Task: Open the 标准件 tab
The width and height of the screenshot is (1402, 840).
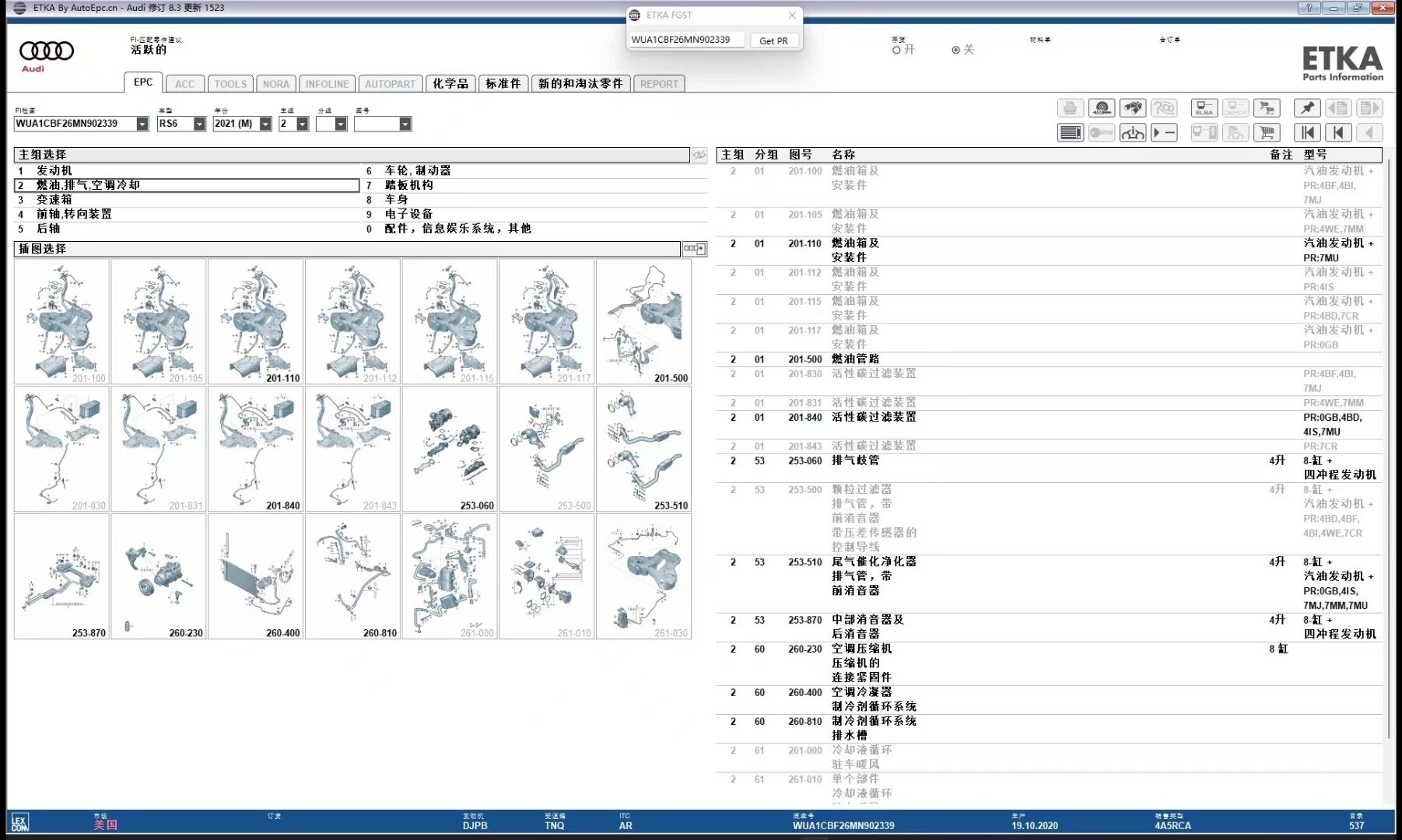Action: [x=503, y=84]
